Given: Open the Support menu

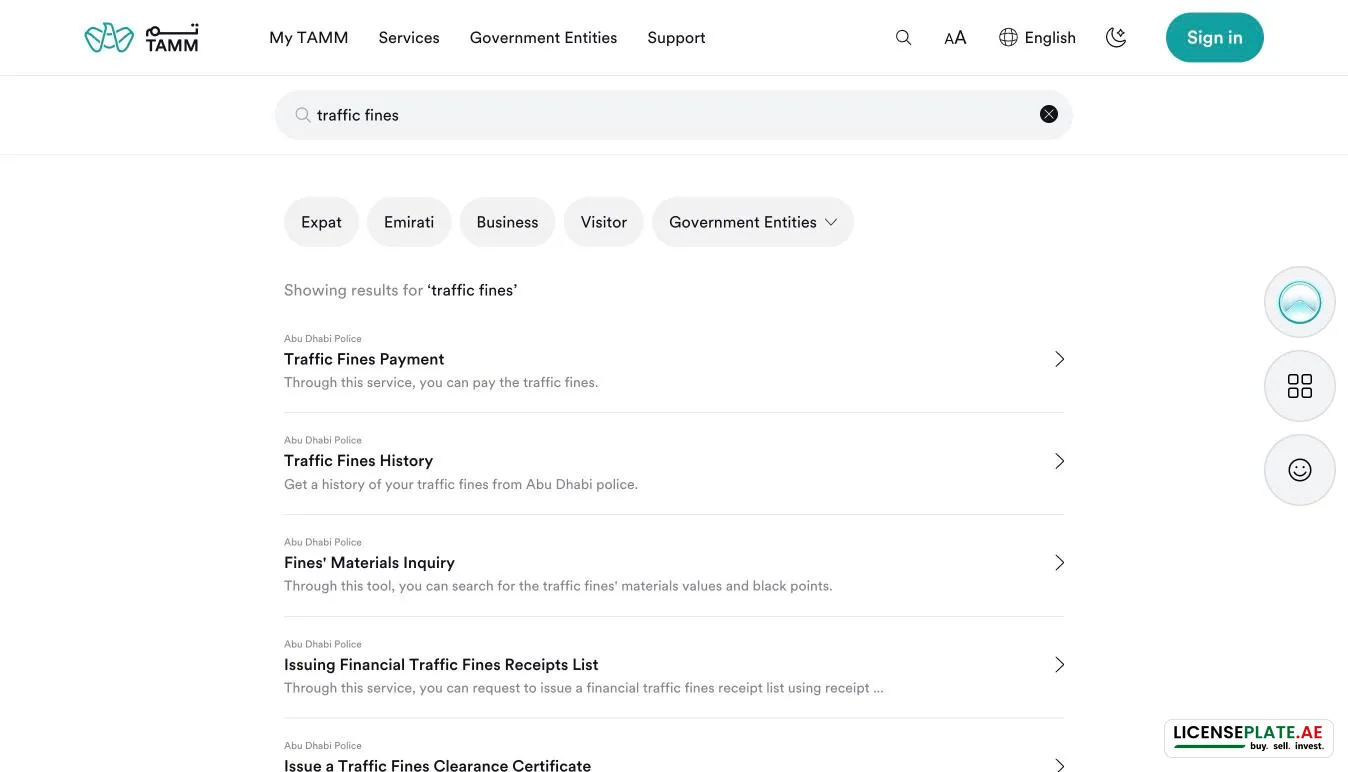Looking at the screenshot, I should (x=676, y=38).
